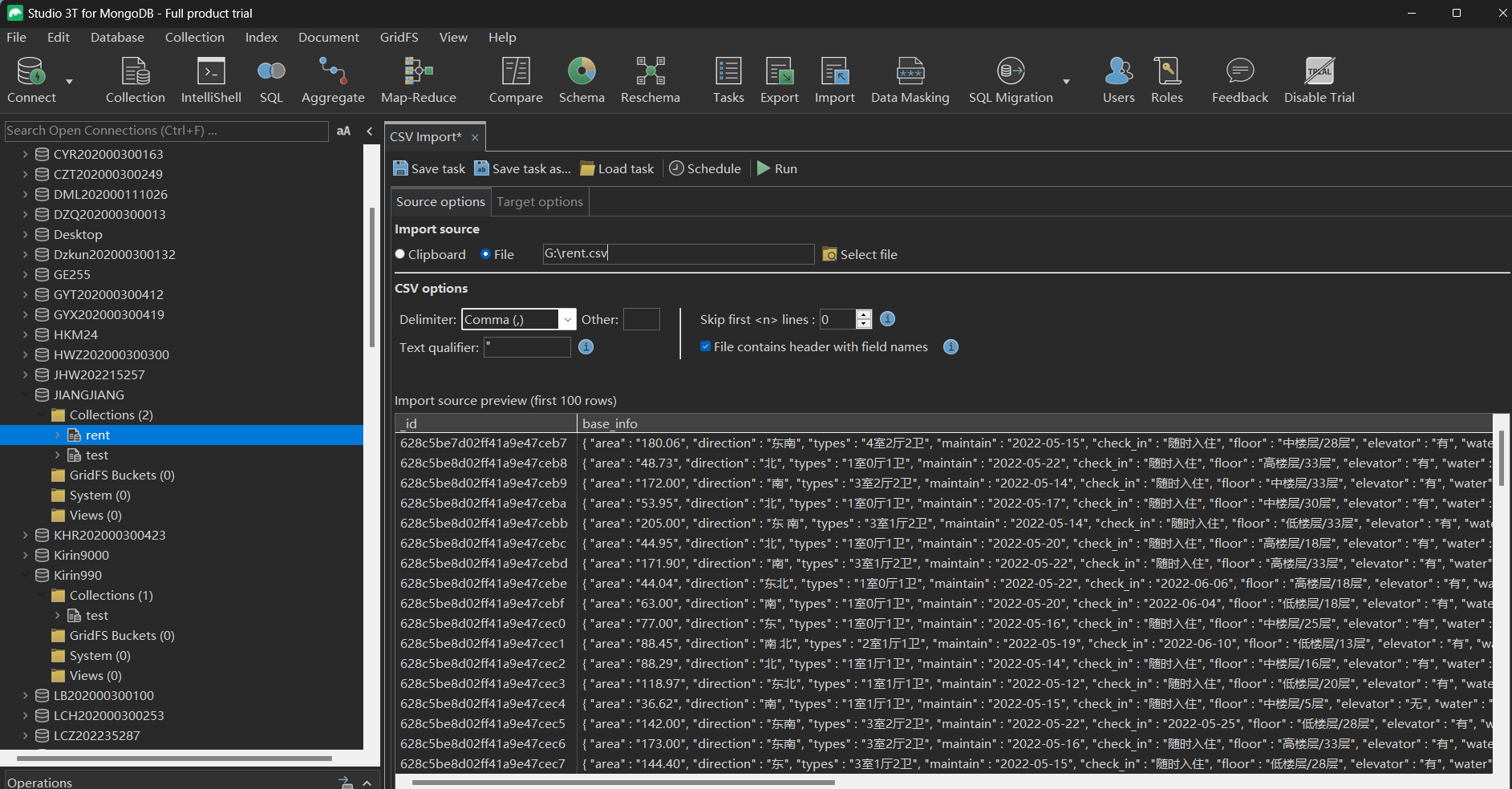Screen dimensions: 1512x789
Task: Open the Compare tool
Action: (x=516, y=80)
